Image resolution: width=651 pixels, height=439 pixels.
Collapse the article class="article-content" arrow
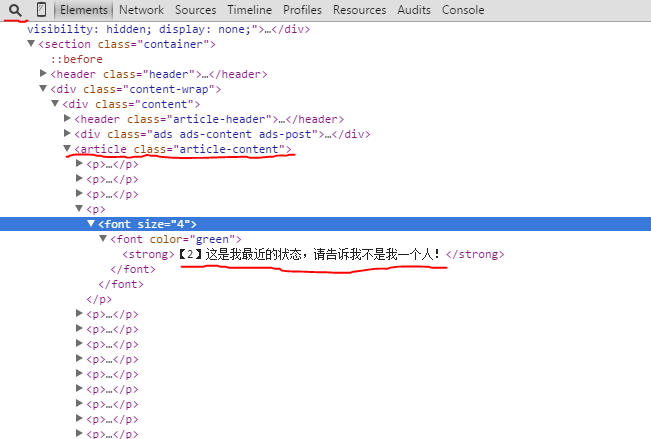tap(67, 148)
